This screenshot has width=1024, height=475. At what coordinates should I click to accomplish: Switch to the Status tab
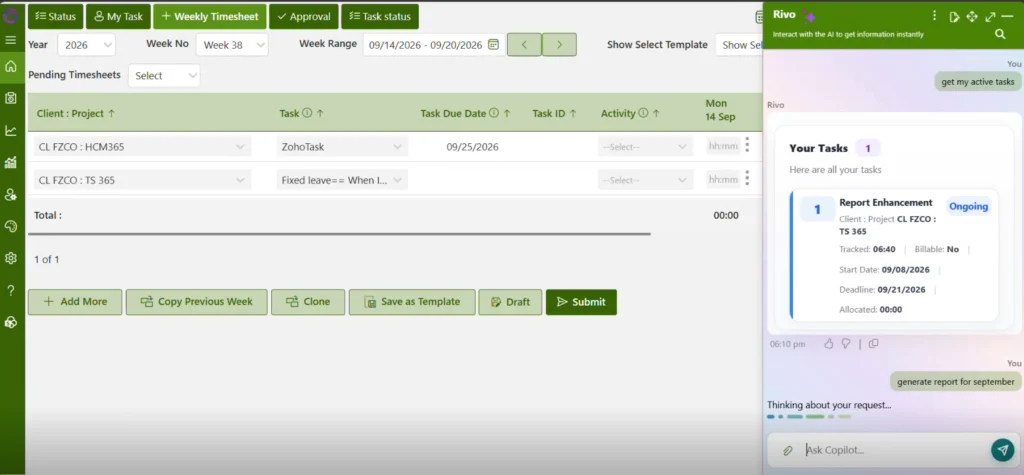point(56,16)
